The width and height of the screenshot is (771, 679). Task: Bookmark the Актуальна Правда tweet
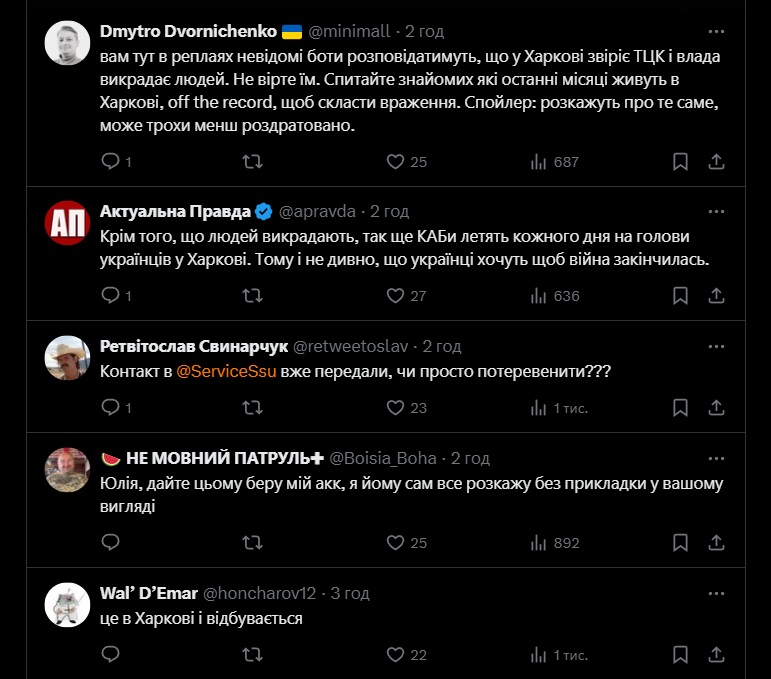point(680,295)
